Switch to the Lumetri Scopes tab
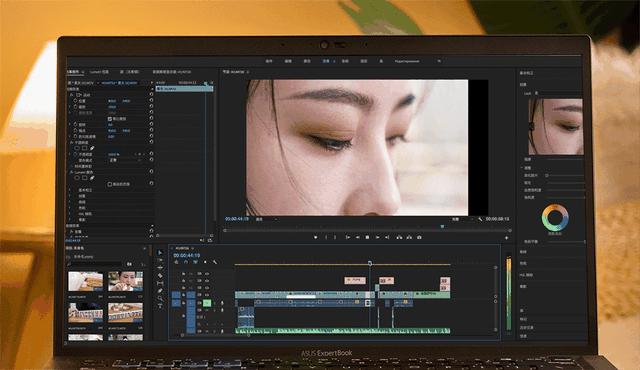This screenshot has width=640, height=370. [x=99, y=71]
